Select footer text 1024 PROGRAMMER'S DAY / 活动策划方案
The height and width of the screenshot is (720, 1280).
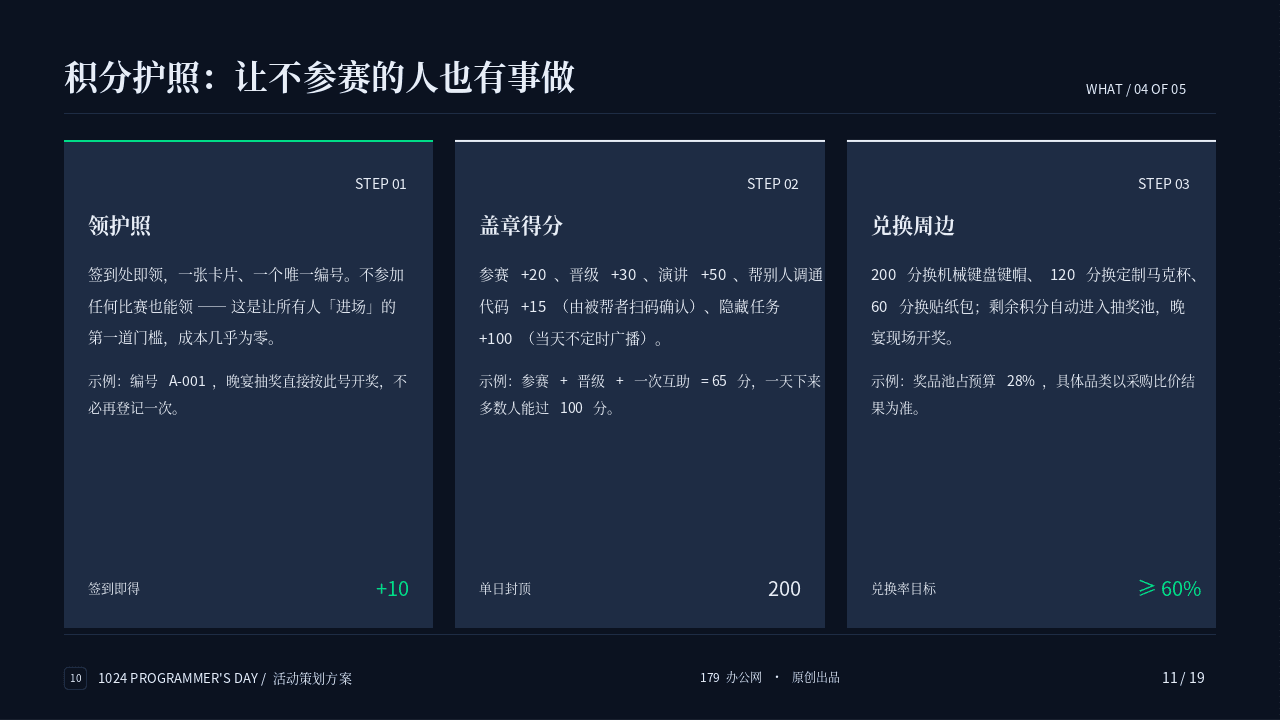coord(225,678)
